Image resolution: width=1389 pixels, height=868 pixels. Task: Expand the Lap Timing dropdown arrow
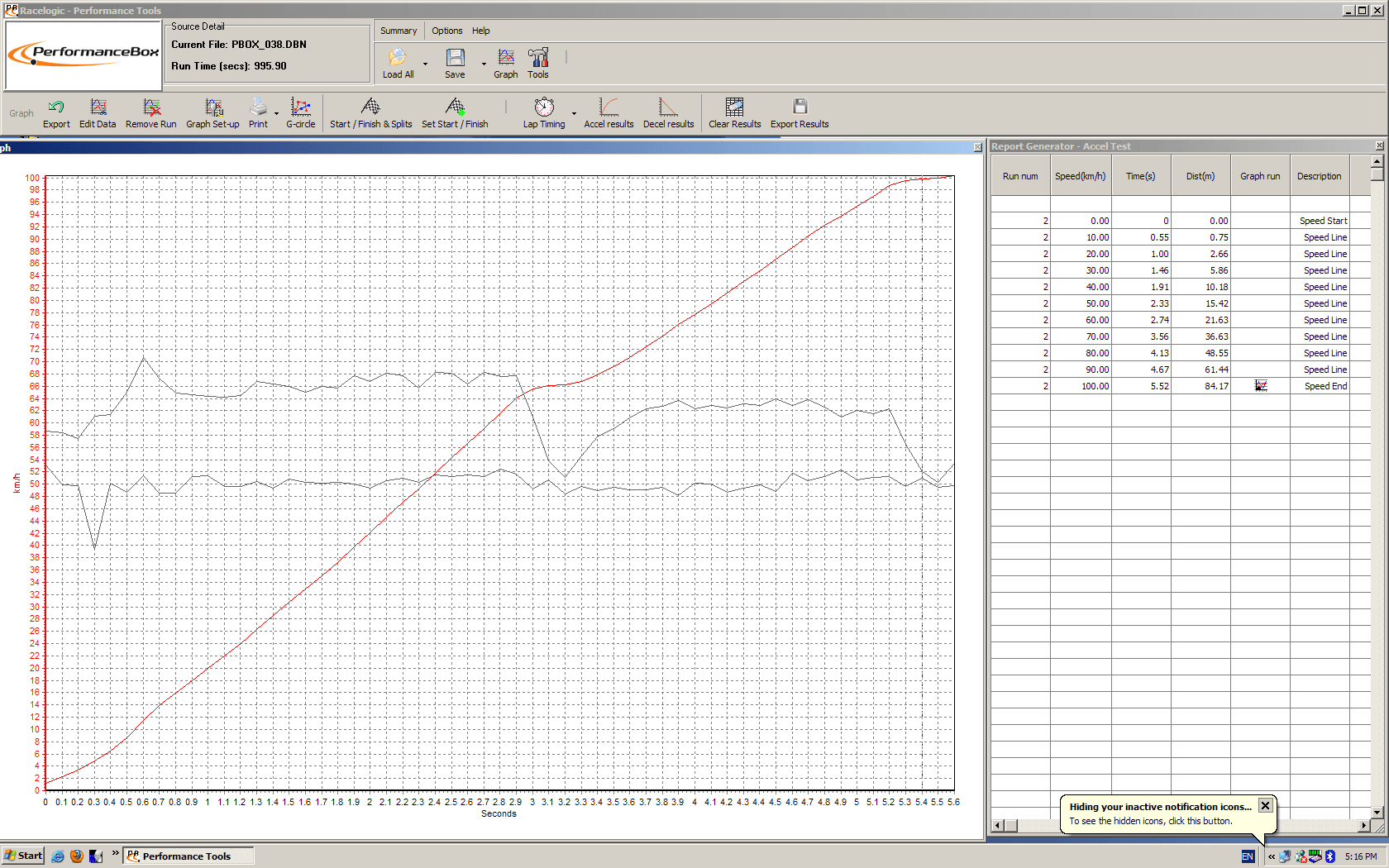(x=574, y=113)
